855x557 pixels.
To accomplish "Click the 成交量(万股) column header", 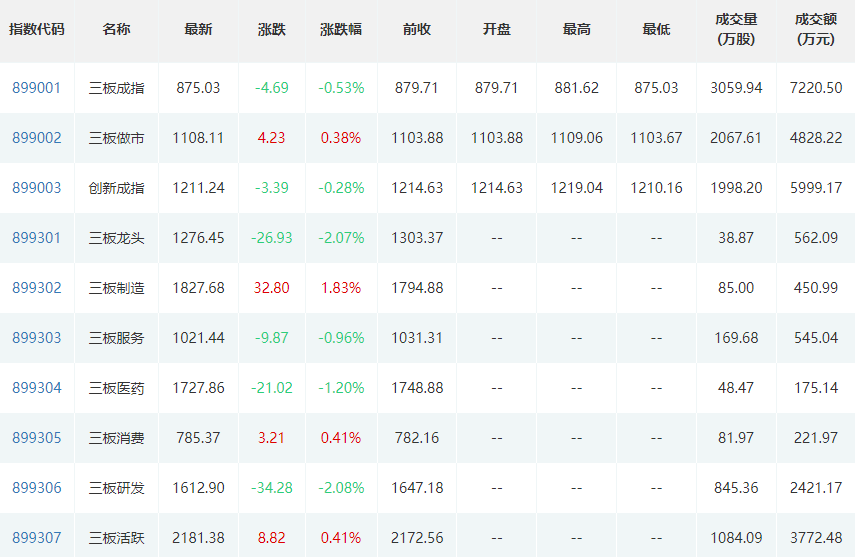I will point(736,29).
